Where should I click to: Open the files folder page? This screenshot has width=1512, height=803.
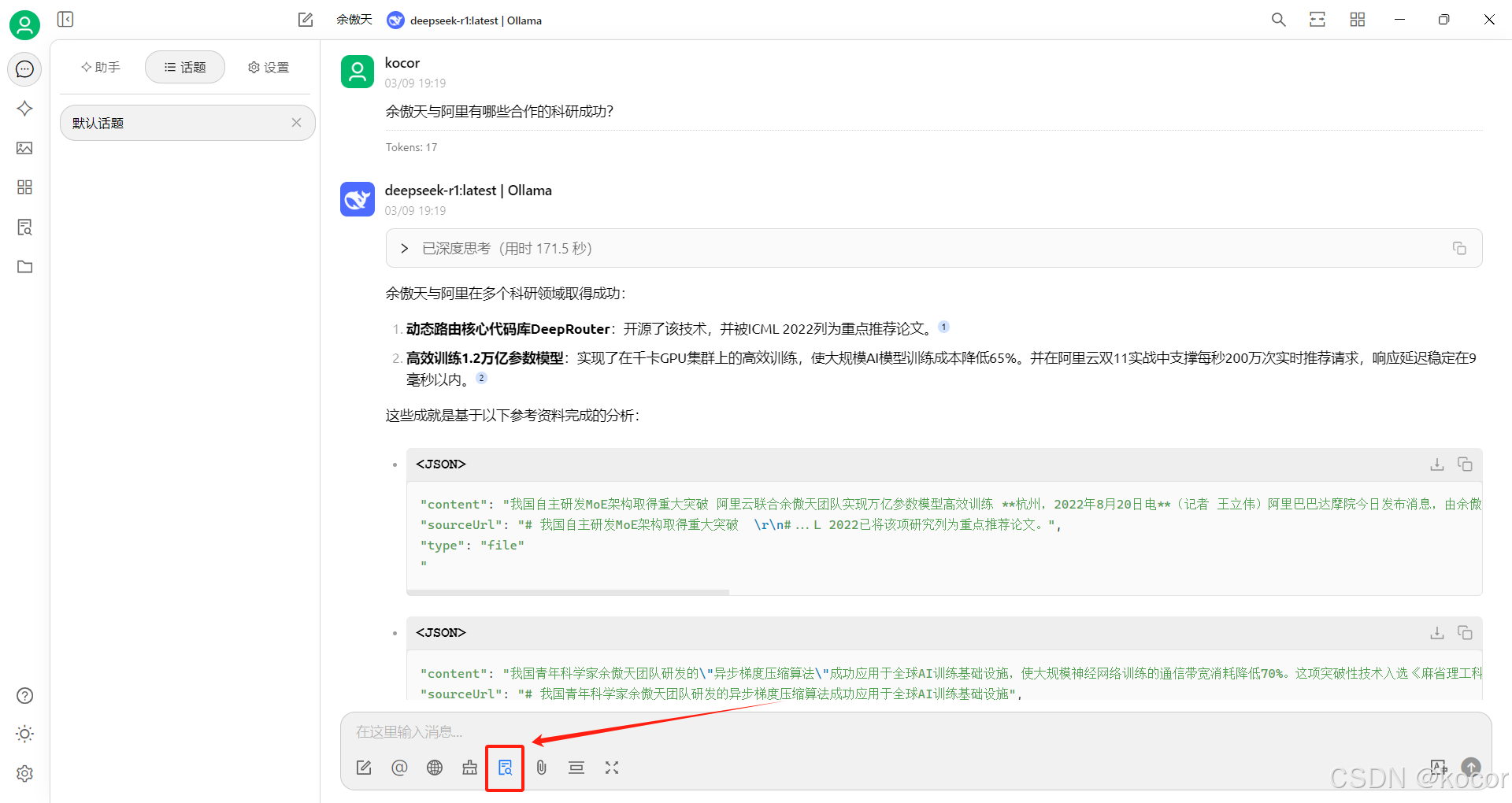24,267
